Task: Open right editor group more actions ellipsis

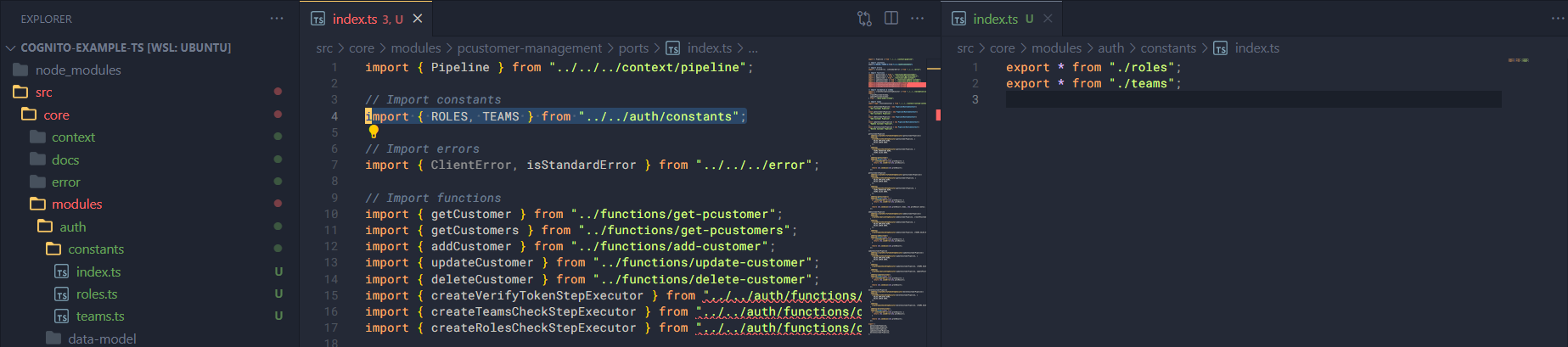Action: tap(1558, 19)
